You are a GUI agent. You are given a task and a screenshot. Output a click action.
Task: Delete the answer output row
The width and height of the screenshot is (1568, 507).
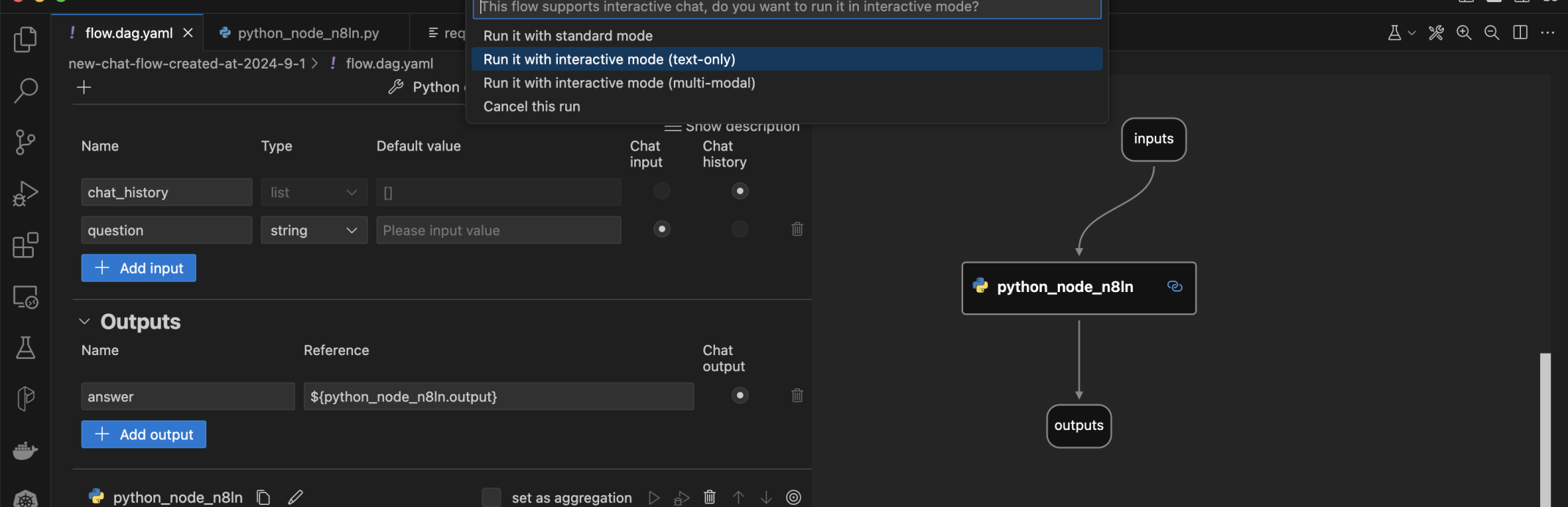797,396
